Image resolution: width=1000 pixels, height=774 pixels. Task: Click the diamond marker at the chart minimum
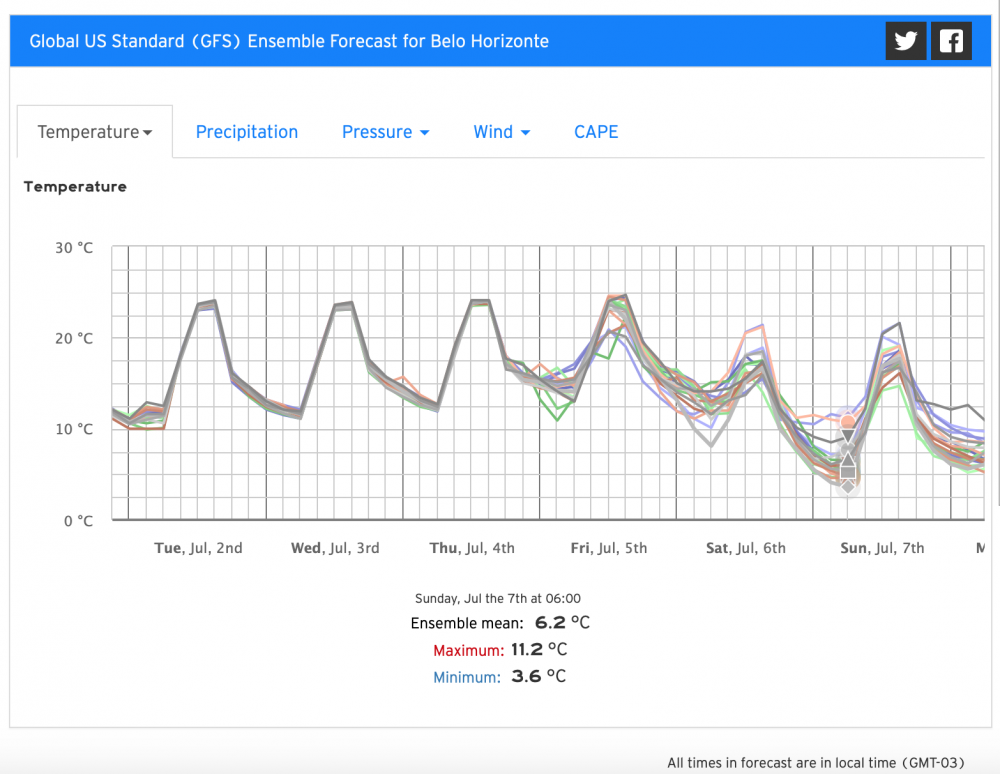click(x=848, y=486)
